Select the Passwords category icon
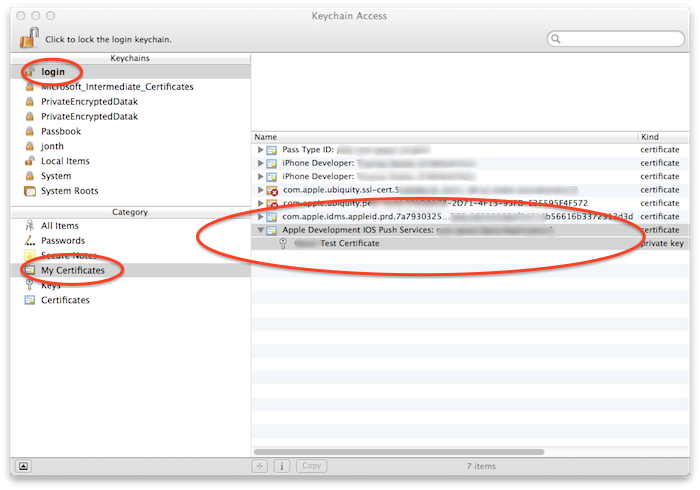Image resolution: width=700 pixels, height=490 pixels. coord(29,241)
